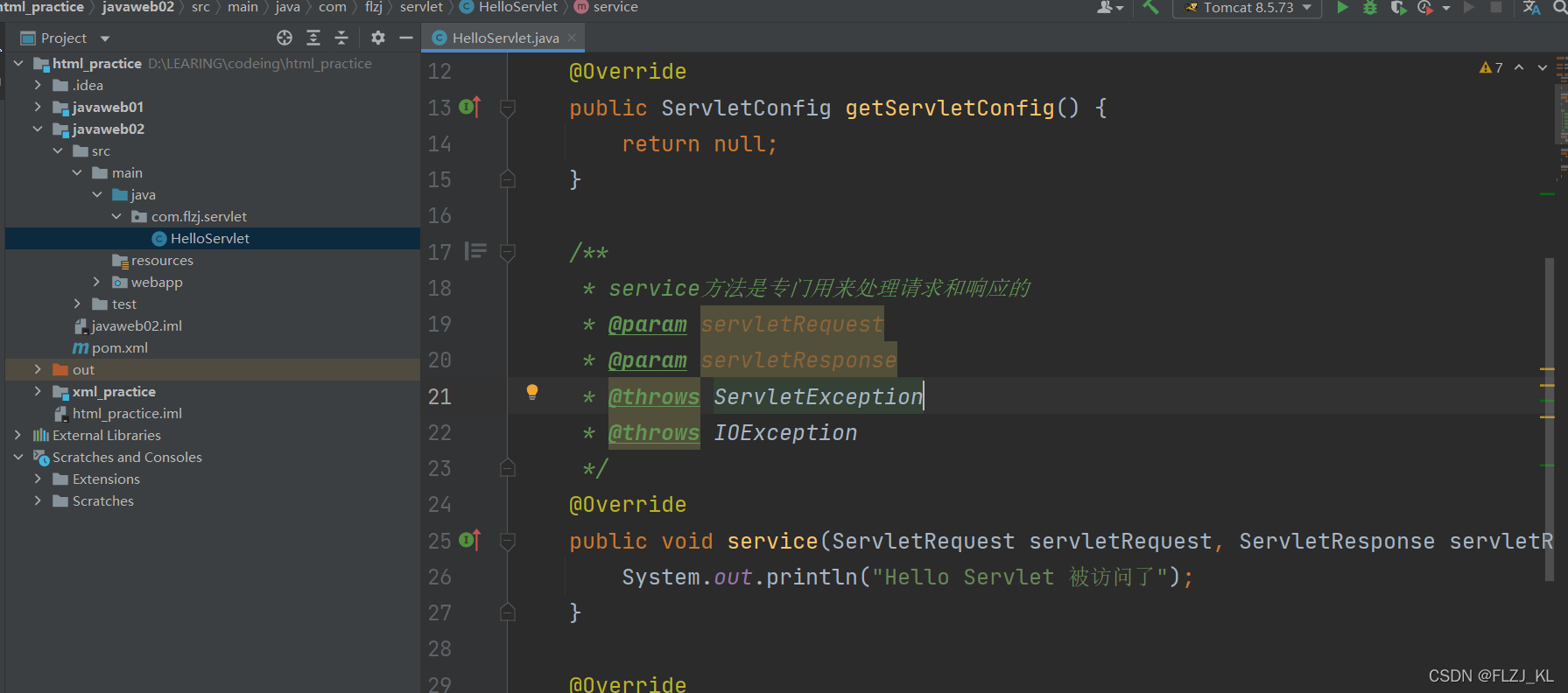Select the HelloServlet class in tree

[212, 238]
